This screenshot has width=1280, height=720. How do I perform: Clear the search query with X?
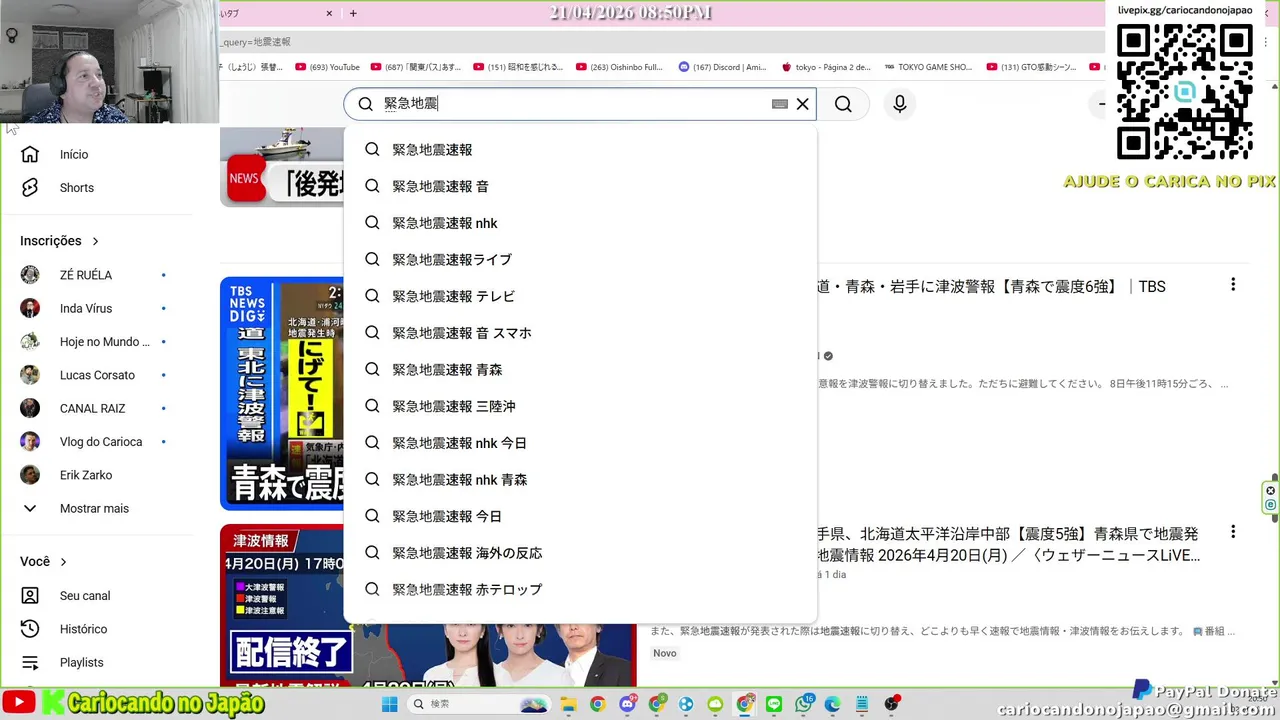click(802, 104)
